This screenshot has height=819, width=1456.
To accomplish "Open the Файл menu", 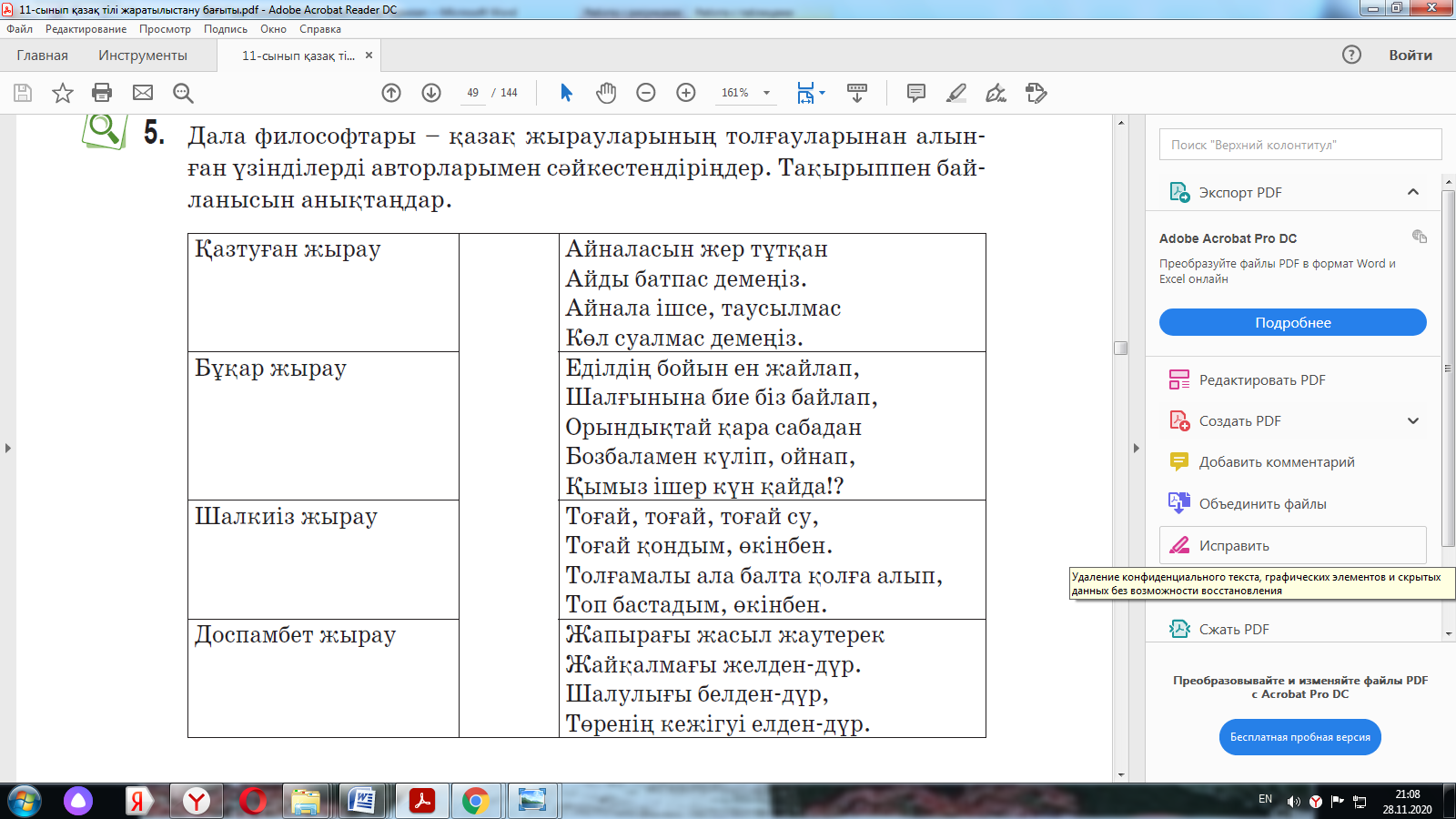I will pos(20,29).
